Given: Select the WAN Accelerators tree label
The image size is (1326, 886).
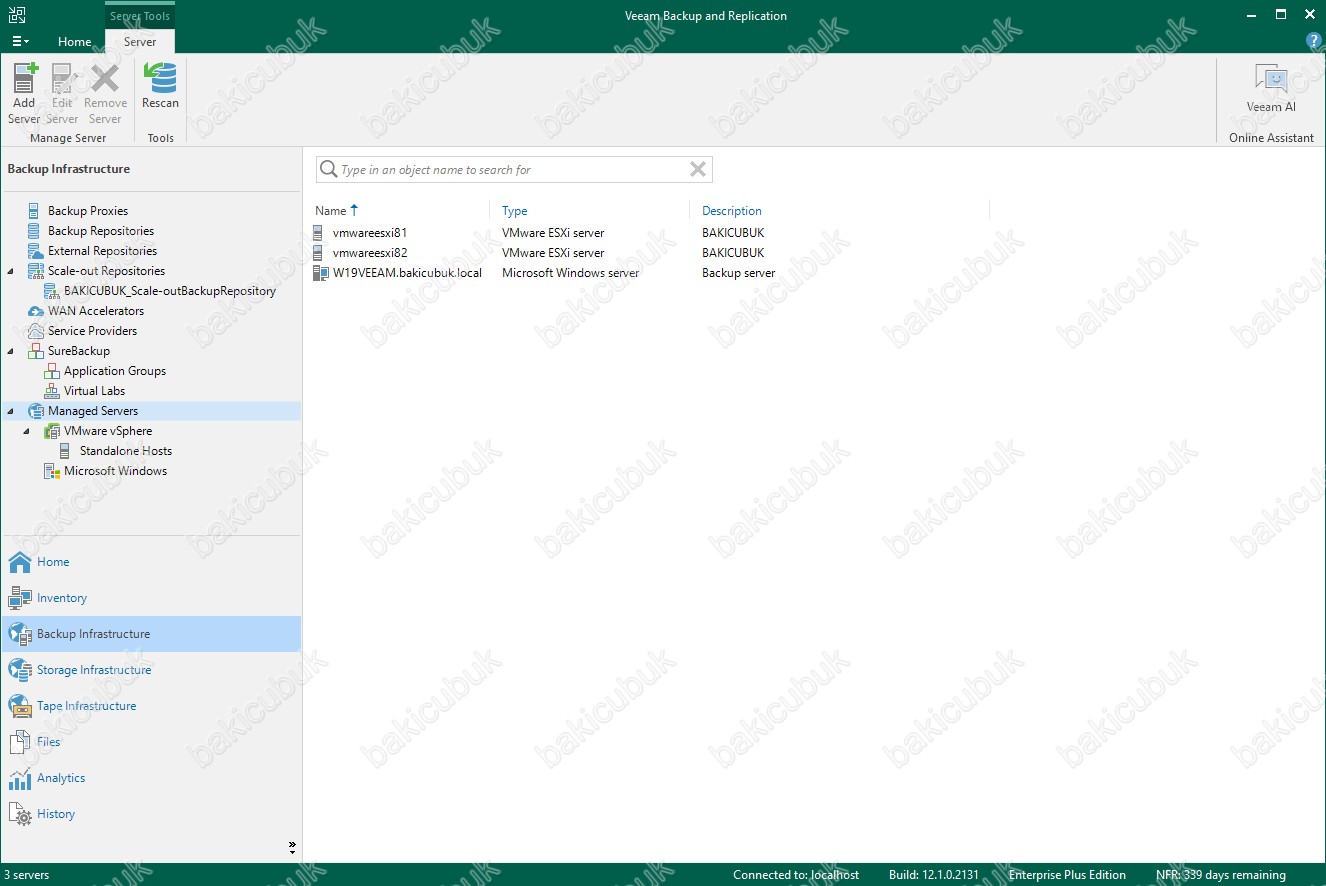Looking at the screenshot, I should tap(96, 311).
